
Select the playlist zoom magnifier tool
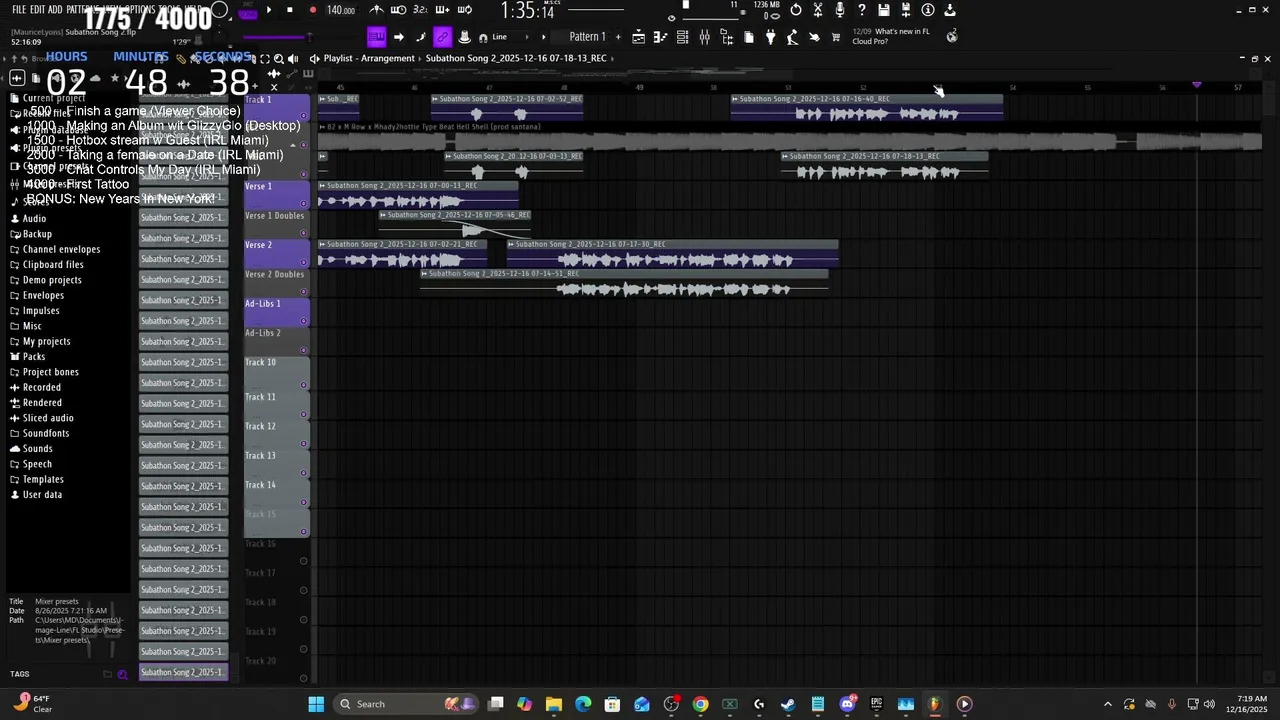click(279, 59)
